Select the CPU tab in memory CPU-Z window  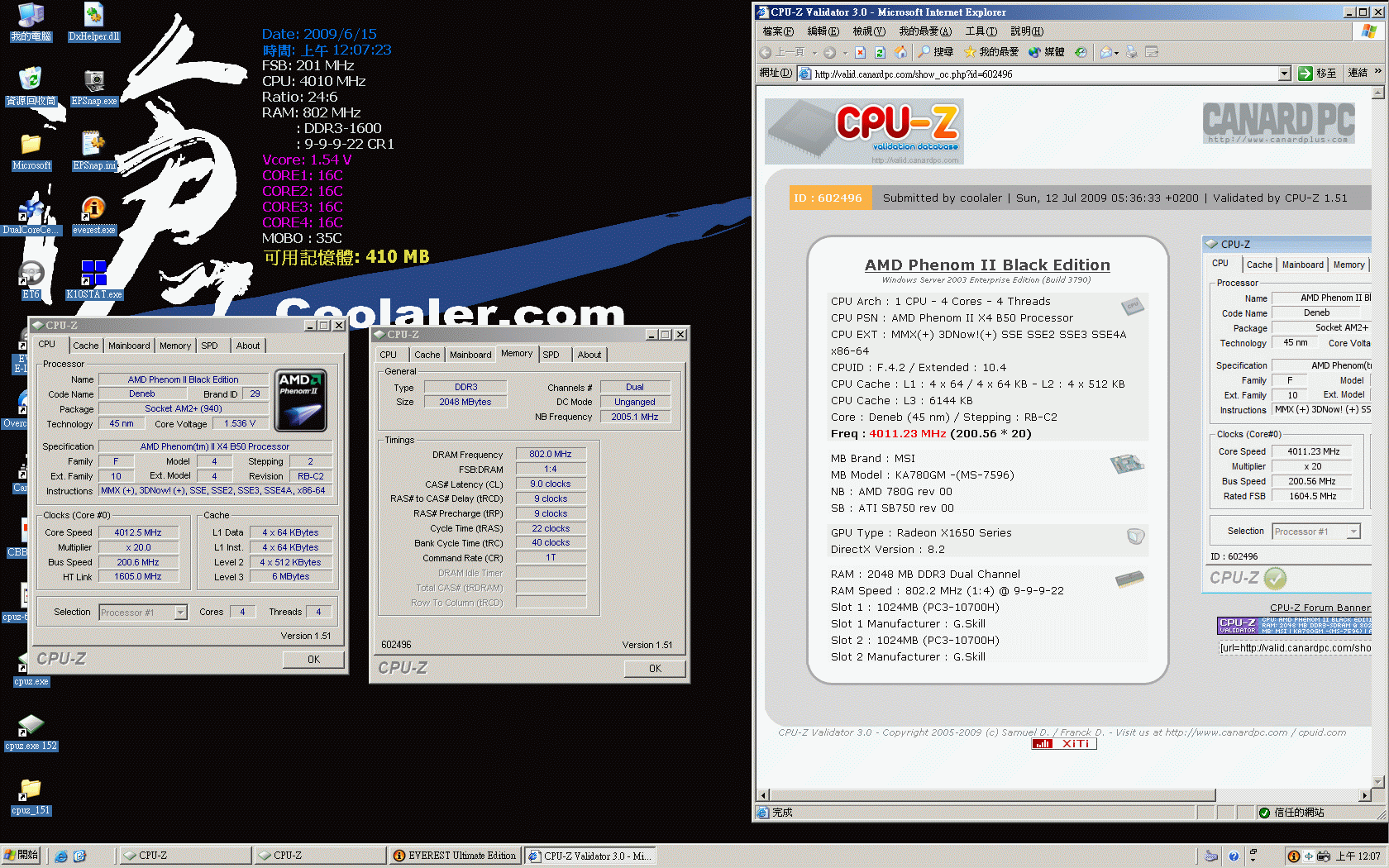pyautogui.click(x=389, y=355)
